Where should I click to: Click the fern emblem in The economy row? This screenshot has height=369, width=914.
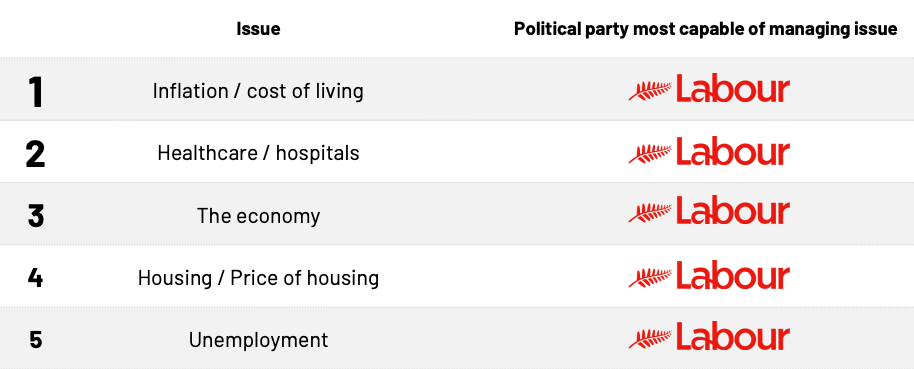coord(650,213)
